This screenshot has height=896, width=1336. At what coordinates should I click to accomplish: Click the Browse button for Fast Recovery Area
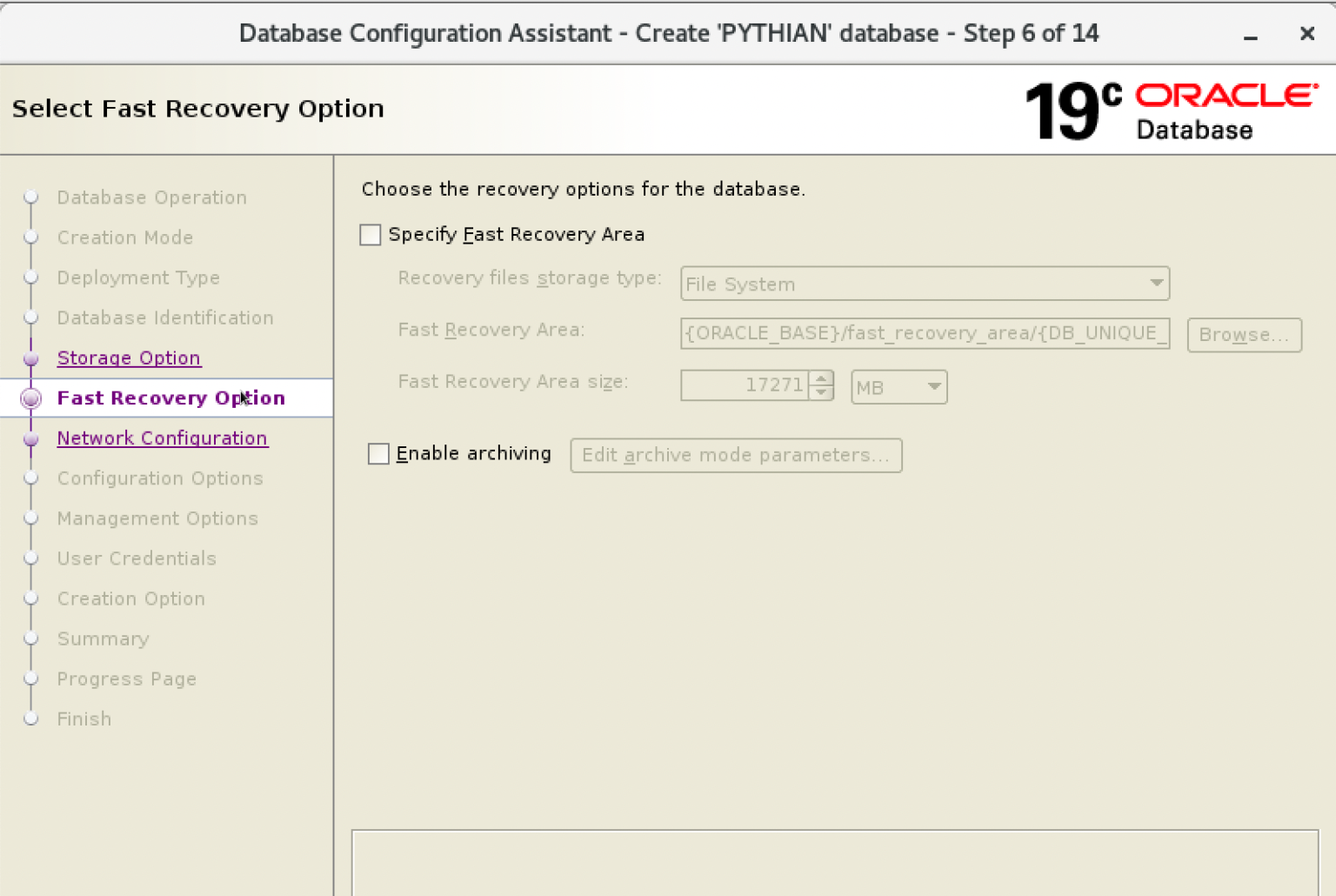[1244, 335]
